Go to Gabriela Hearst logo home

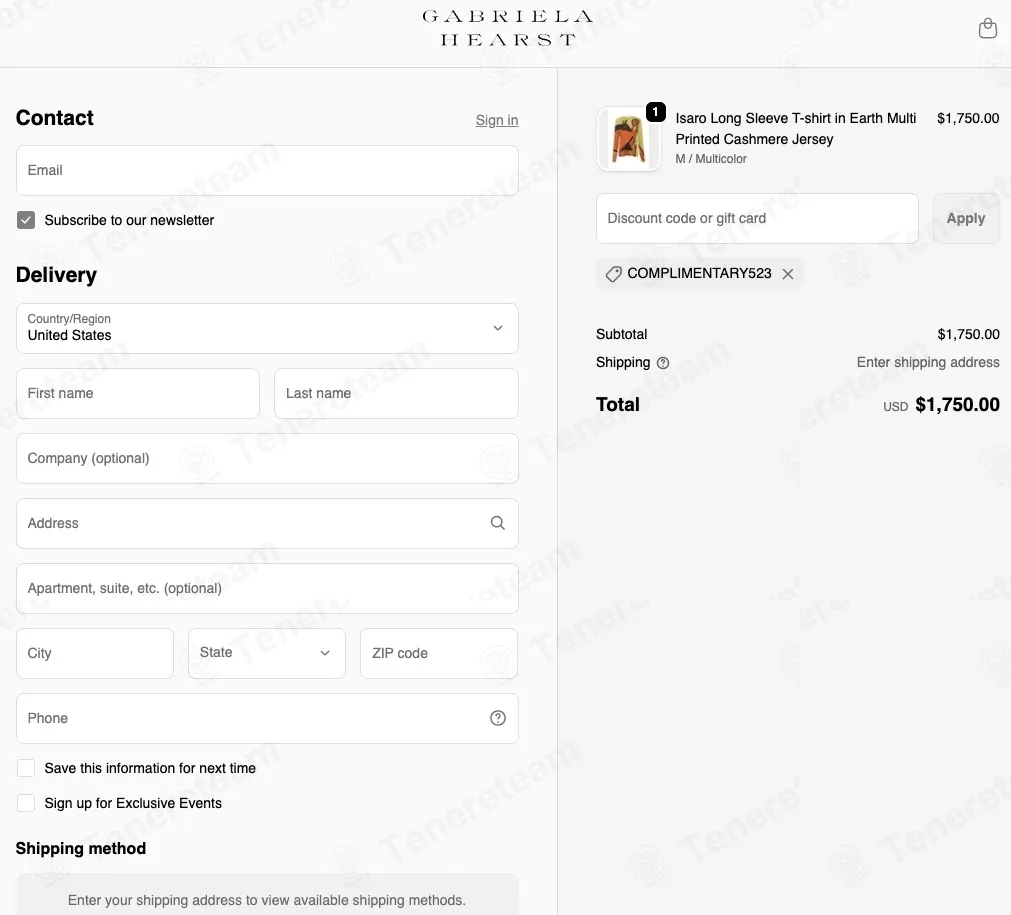pos(507,28)
